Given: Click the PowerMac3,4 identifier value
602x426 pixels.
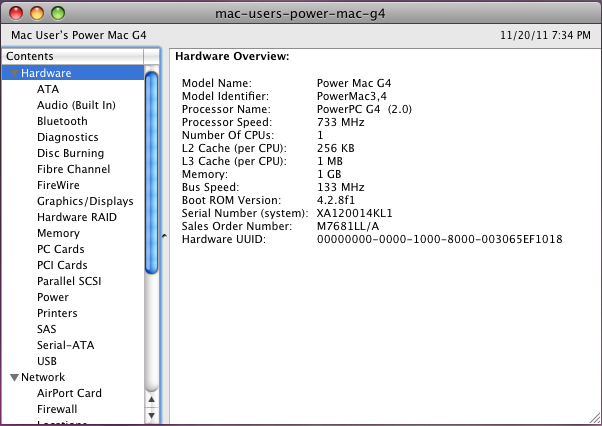Looking at the screenshot, I should 352,96.
